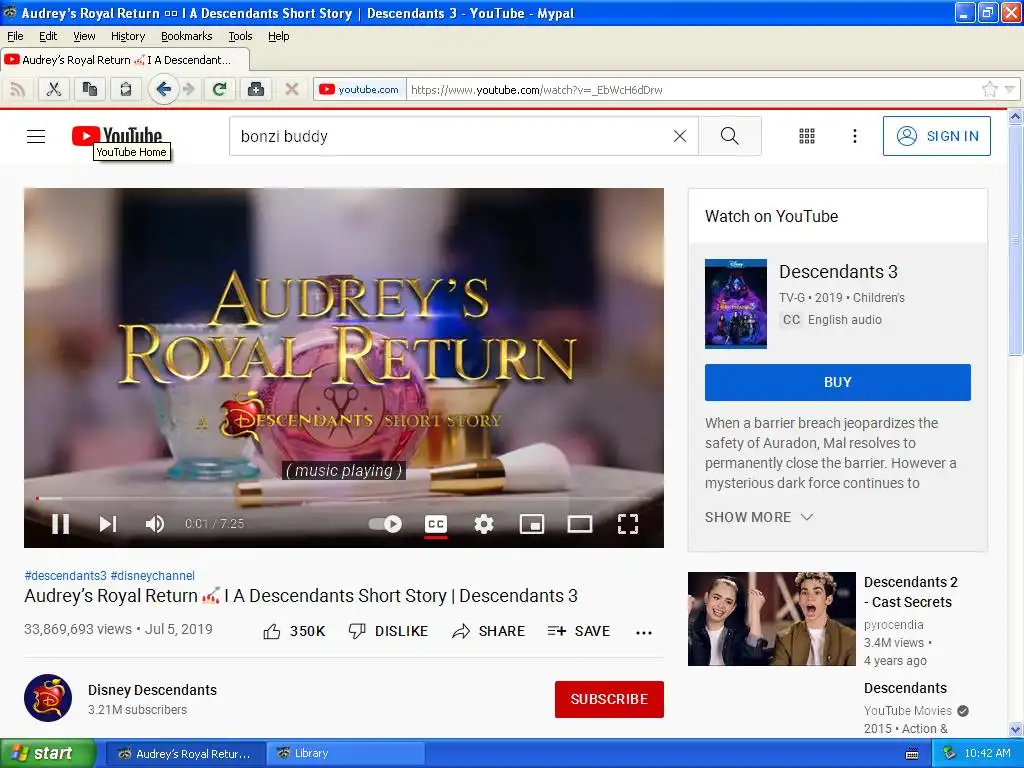
Task: Mute the video volume speaker
Action: point(155,524)
